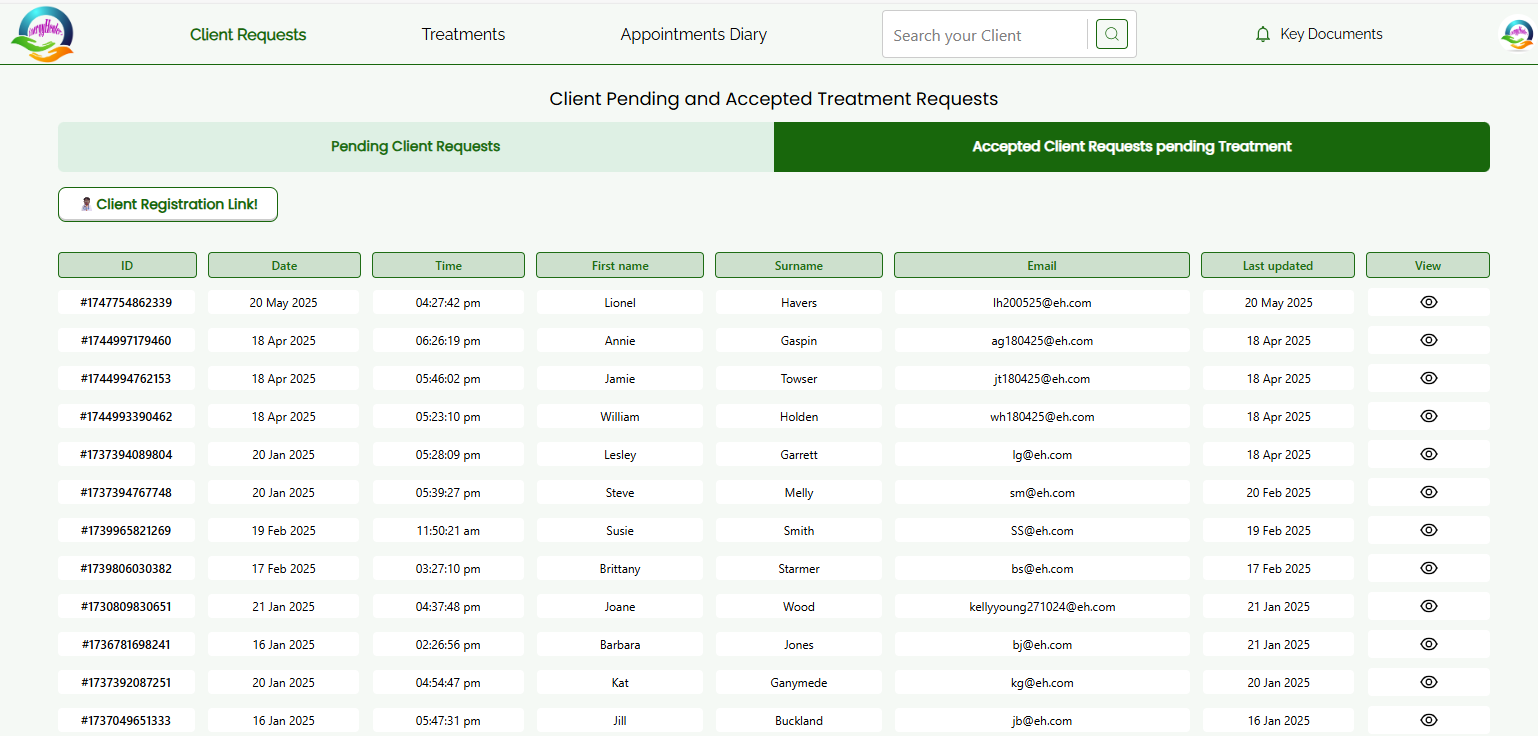The image size is (1538, 736).
Task: View Steve Melly request via eye icon
Action: pyautogui.click(x=1429, y=492)
